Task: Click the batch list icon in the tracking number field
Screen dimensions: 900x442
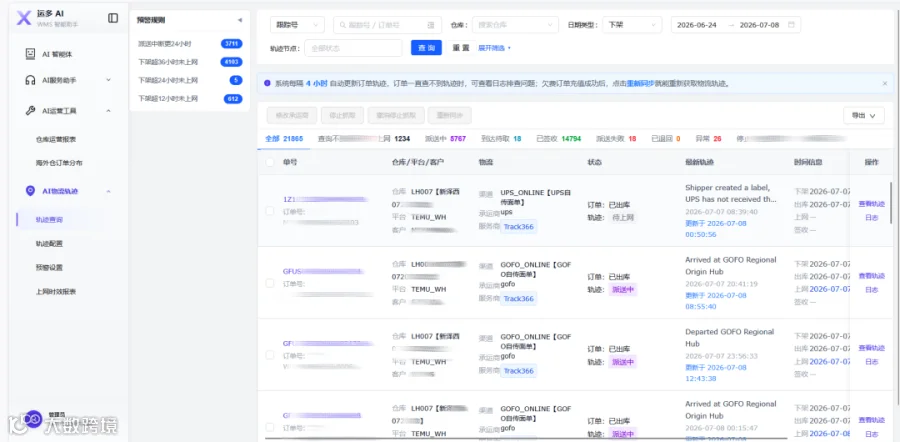Action: pyautogui.click(x=431, y=25)
